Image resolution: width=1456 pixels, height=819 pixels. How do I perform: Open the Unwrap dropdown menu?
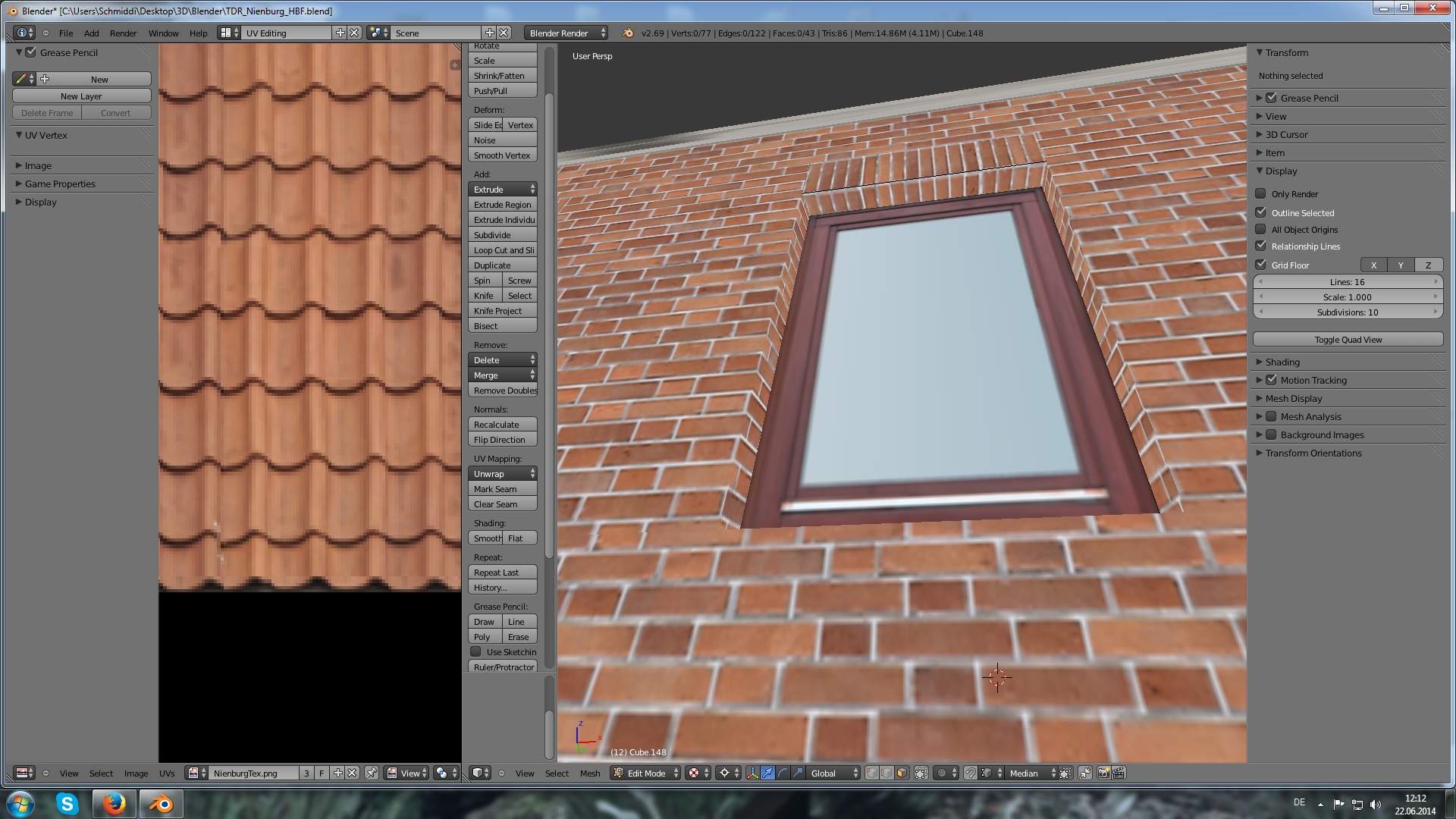503,473
